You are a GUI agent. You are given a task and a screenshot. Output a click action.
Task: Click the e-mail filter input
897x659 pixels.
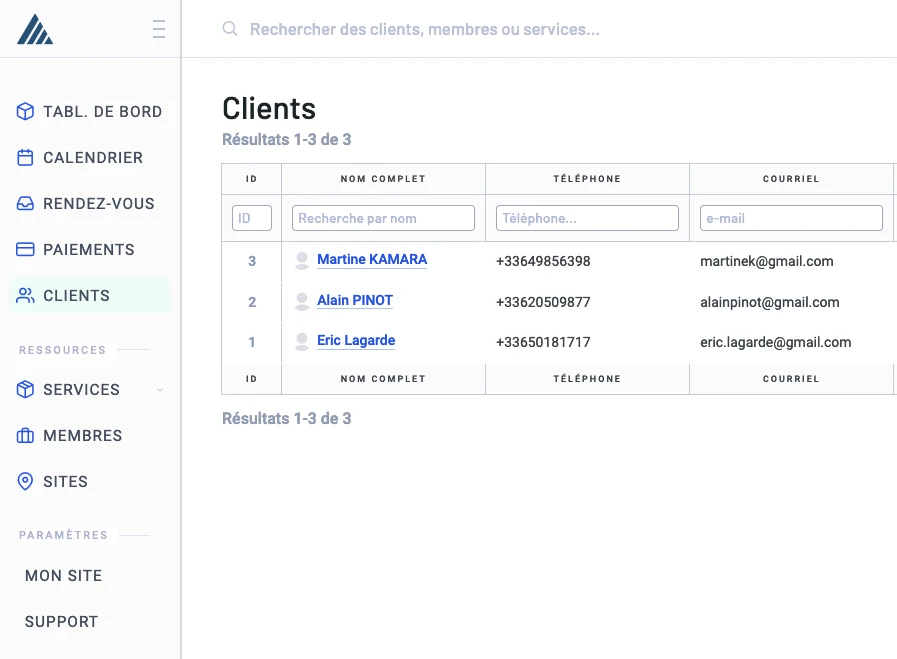click(x=791, y=218)
